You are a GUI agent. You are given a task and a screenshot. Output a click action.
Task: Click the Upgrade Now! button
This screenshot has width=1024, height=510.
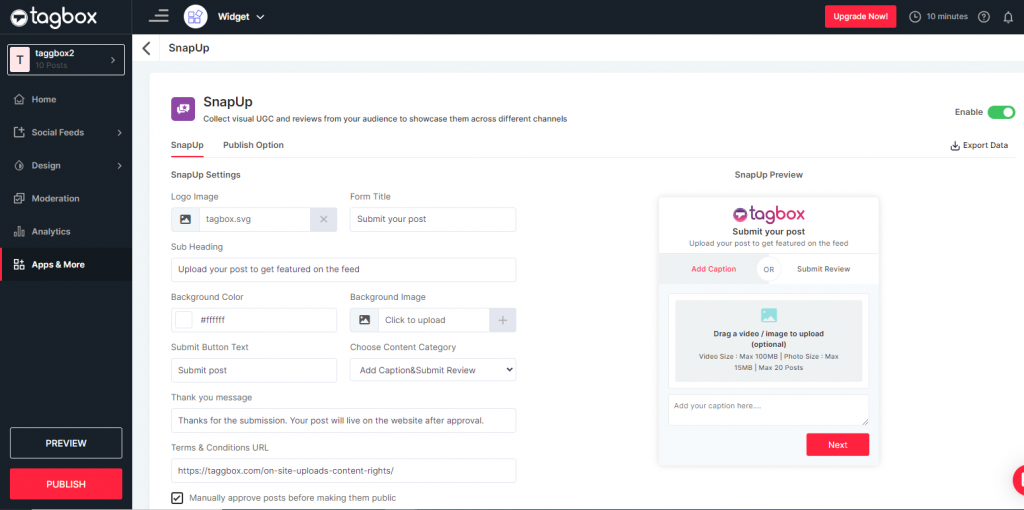point(860,17)
